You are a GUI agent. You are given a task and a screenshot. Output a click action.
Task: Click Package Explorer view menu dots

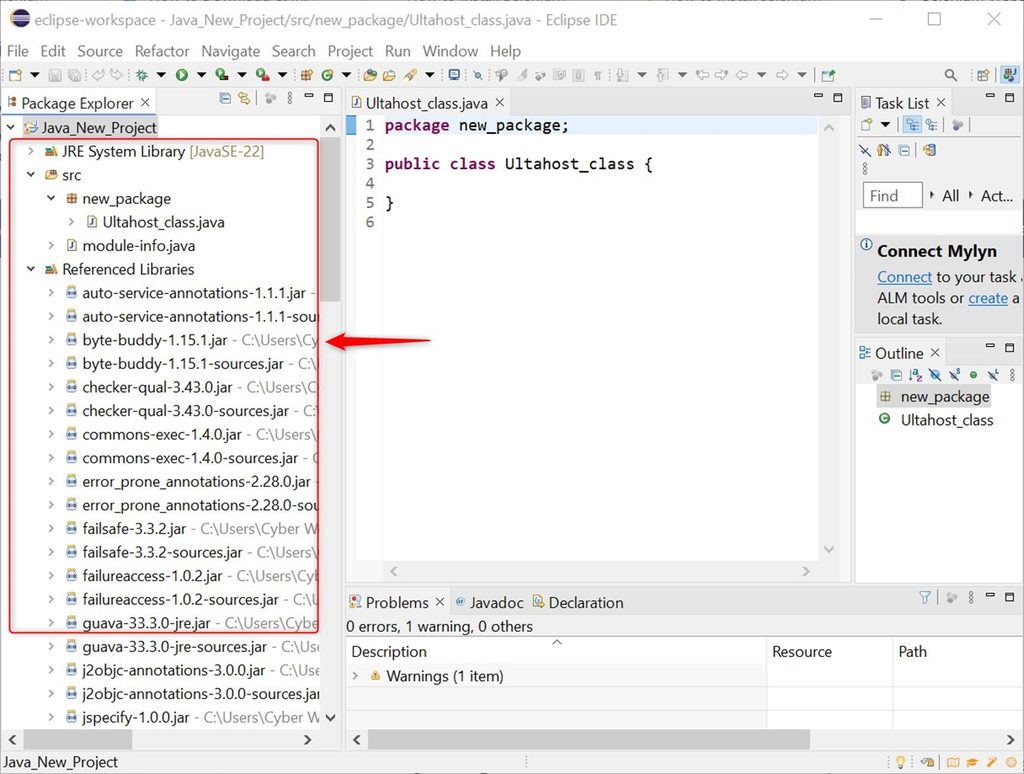click(x=290, y=99)
